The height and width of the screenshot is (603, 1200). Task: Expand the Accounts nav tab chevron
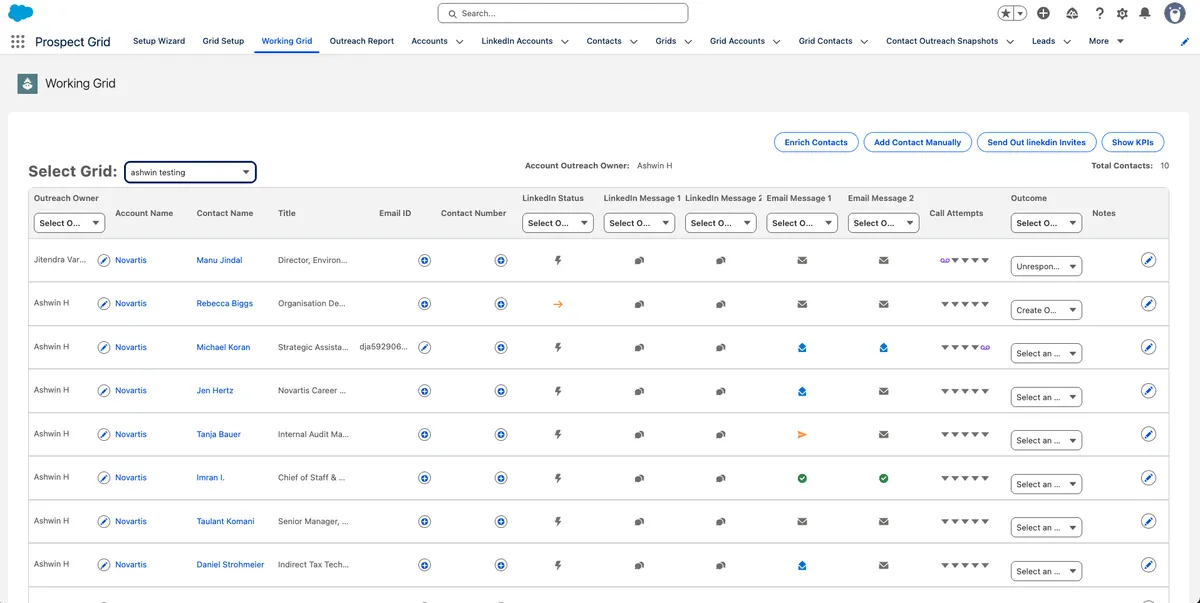[459, 42]
